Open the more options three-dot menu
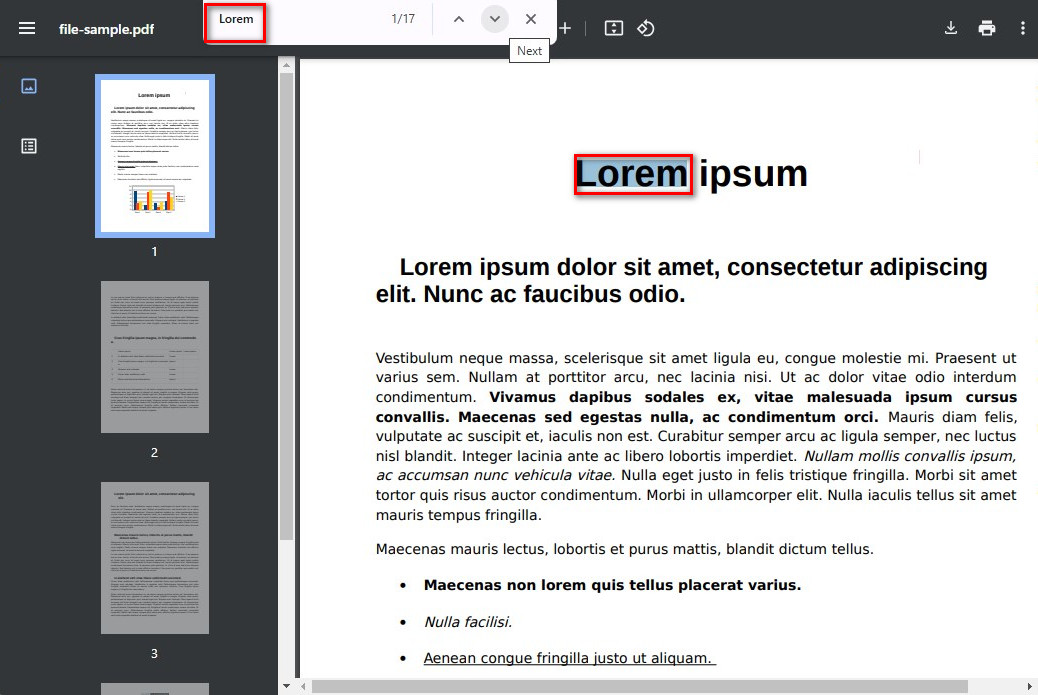The image size is (1038, 695). click(1022, 27)
